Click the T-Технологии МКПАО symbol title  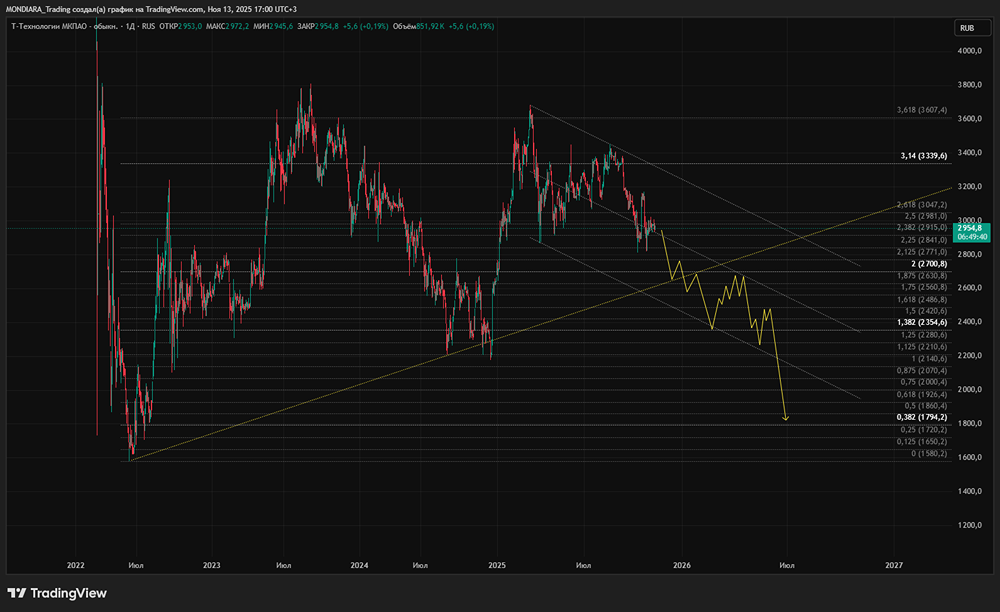click(60, 28)
